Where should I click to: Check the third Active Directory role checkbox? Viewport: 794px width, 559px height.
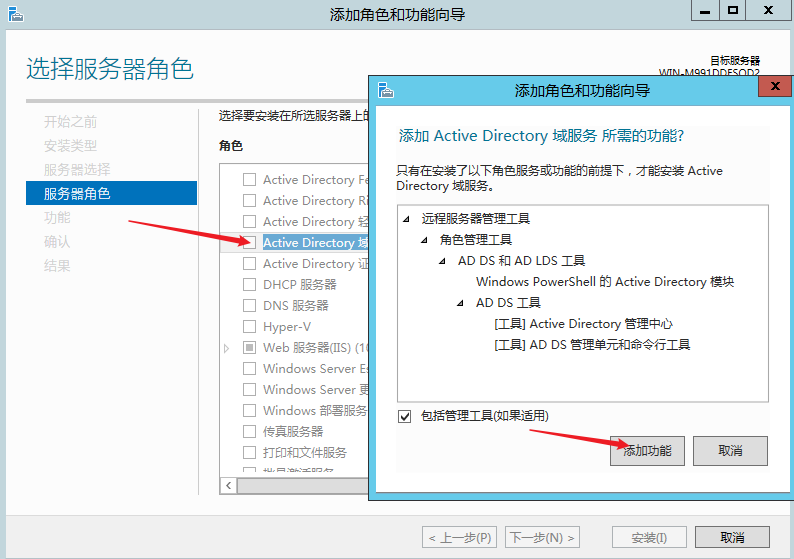pos(249,222)
